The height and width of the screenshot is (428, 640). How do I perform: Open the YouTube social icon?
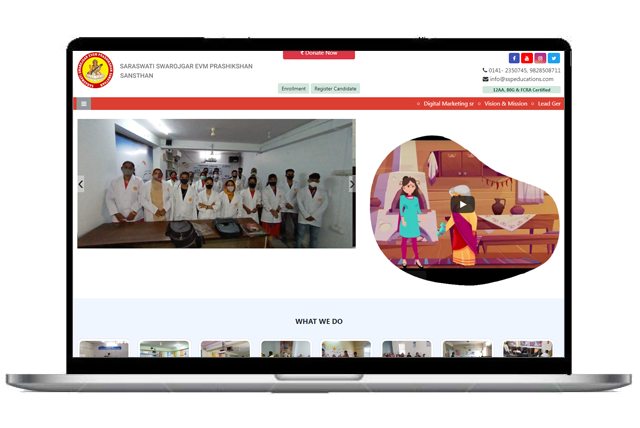[x=527, y=58]
